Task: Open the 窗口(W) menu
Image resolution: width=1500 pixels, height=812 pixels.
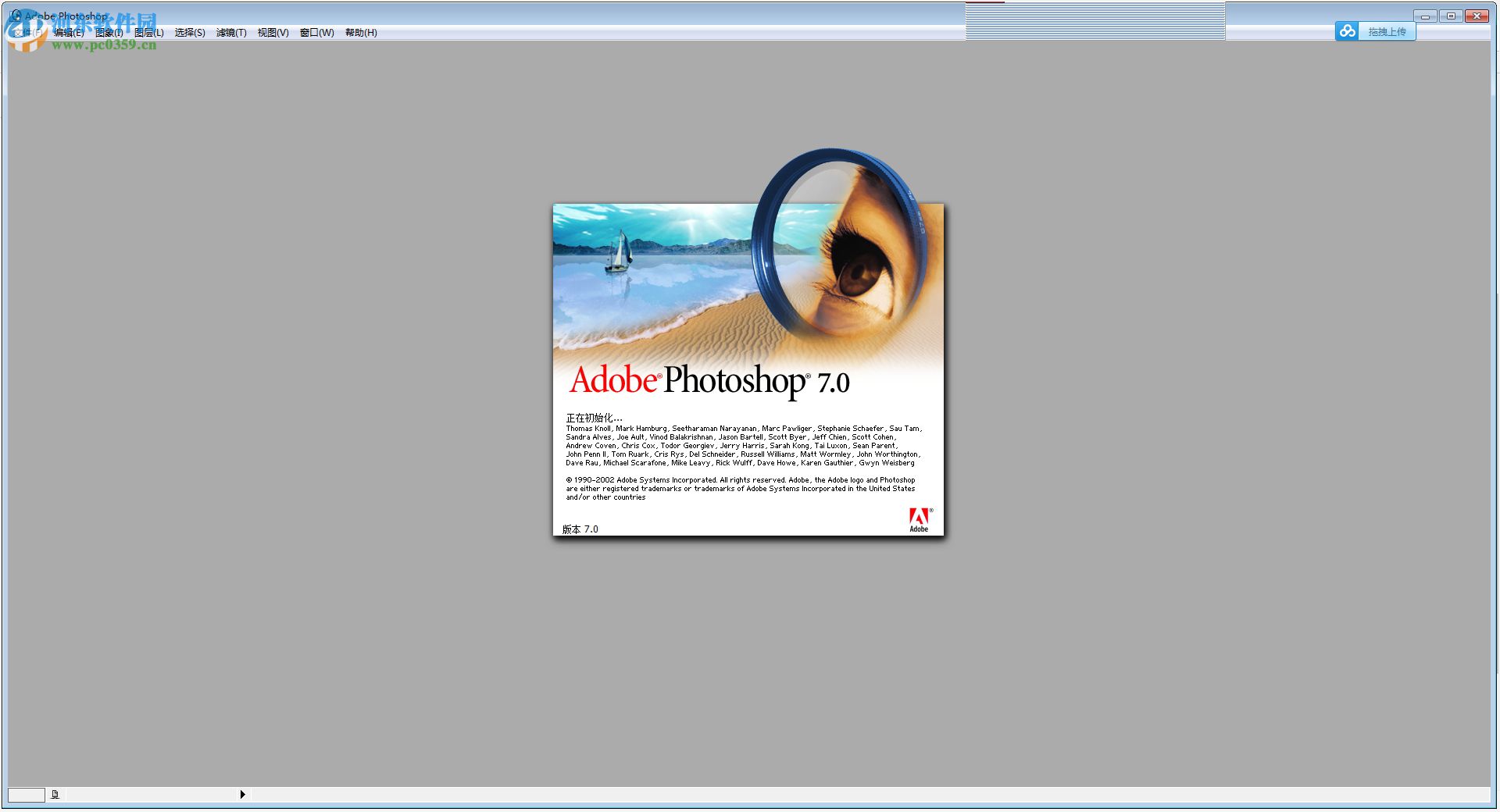Action: pos(316,33)
